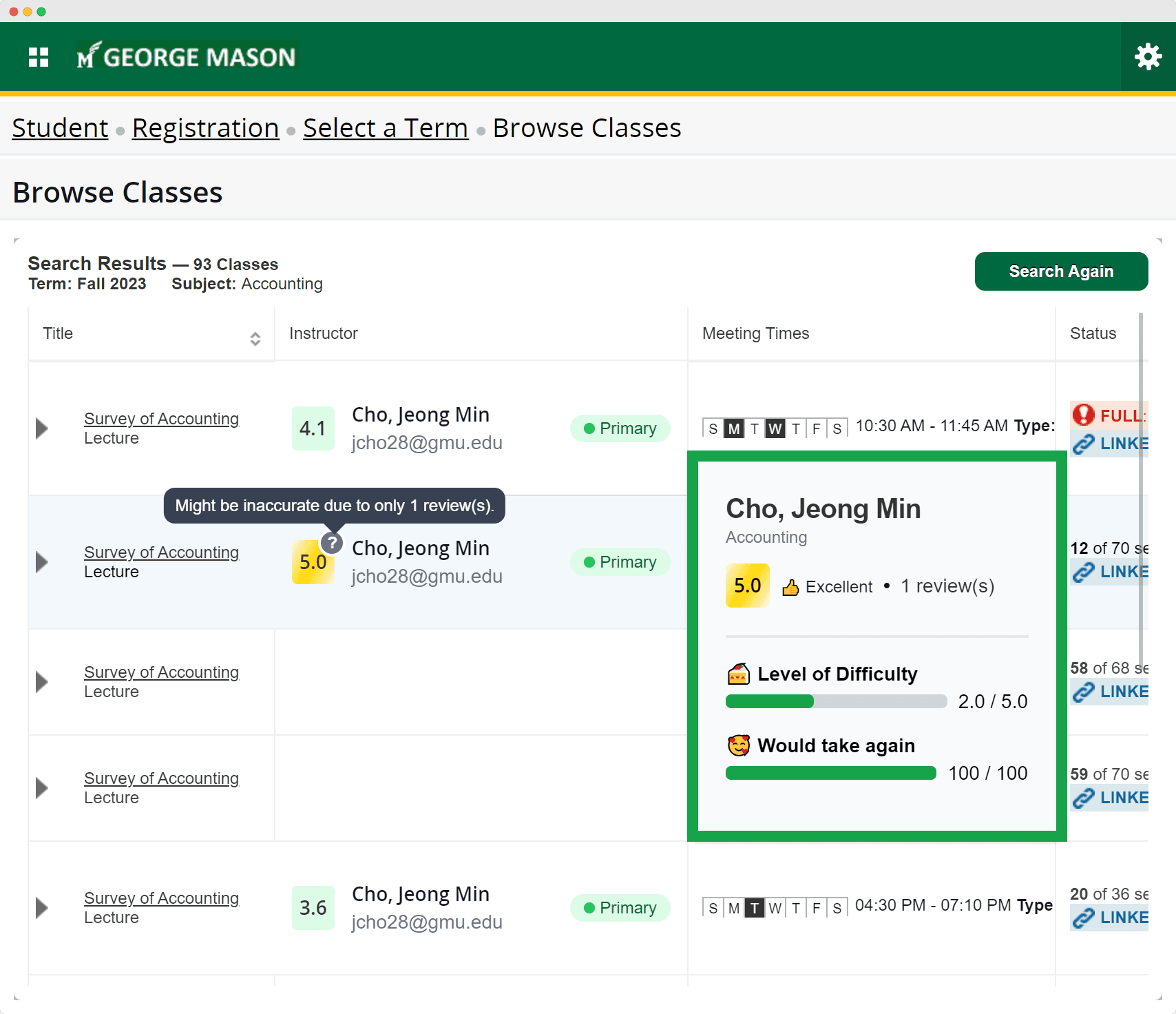Click "2.0 / 5.0" difficulty value
Screen dimensions: 1176x1014
tap(992, 701)
